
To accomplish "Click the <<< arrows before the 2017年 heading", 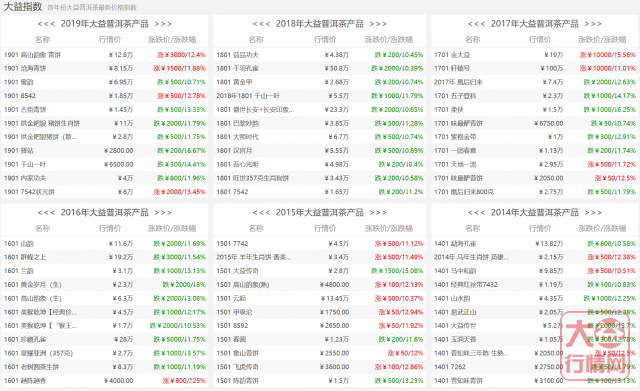I will [476, 24].
